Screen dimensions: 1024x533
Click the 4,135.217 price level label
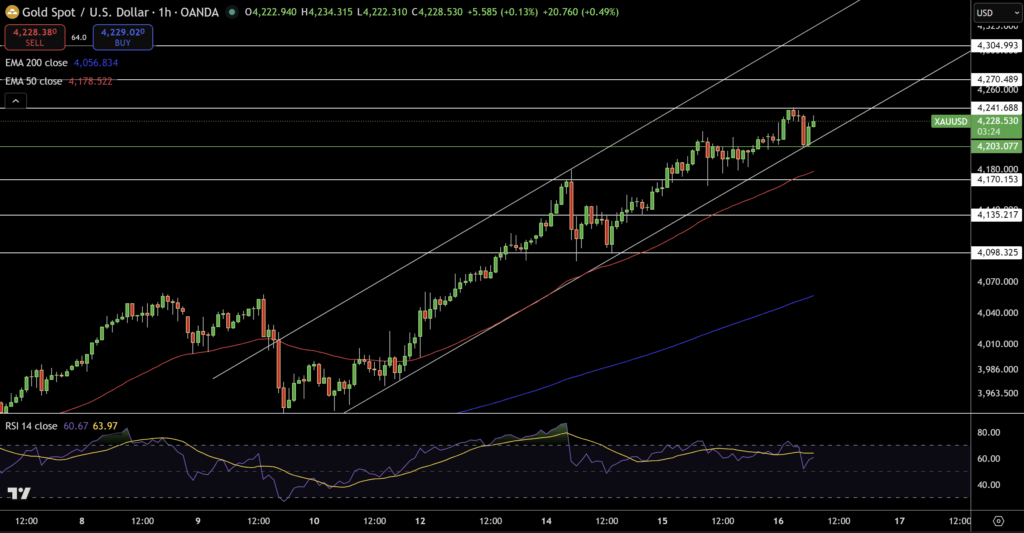[x=996, y=215]
